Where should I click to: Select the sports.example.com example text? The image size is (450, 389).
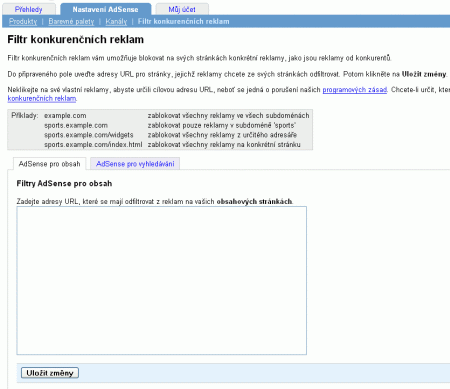pos(76,125)
